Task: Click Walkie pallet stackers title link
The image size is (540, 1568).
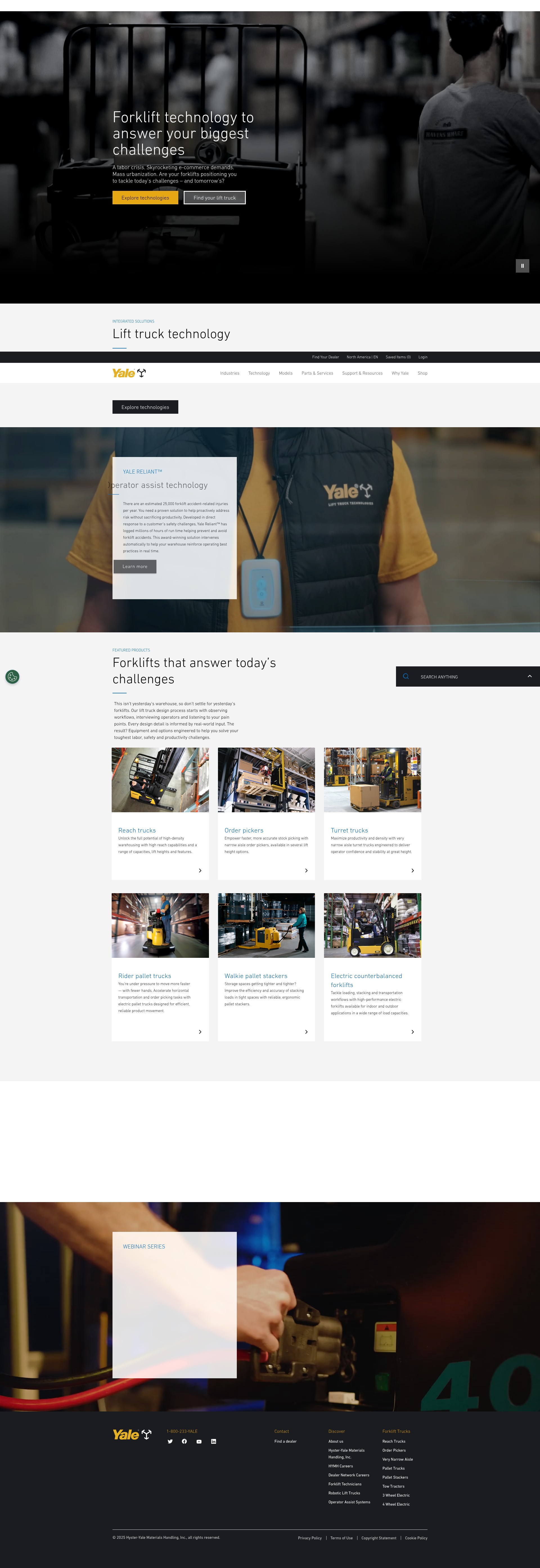Action: (256, 976)
